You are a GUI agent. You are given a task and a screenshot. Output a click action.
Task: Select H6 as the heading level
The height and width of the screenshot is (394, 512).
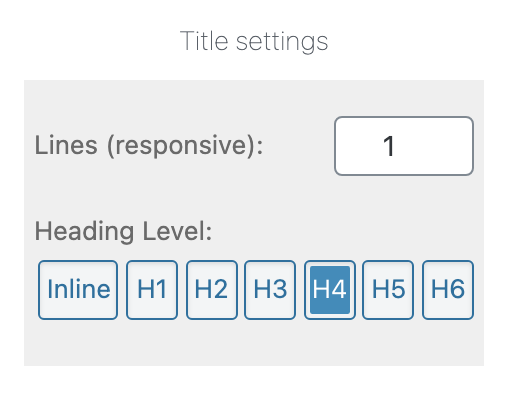coord(448,290)
